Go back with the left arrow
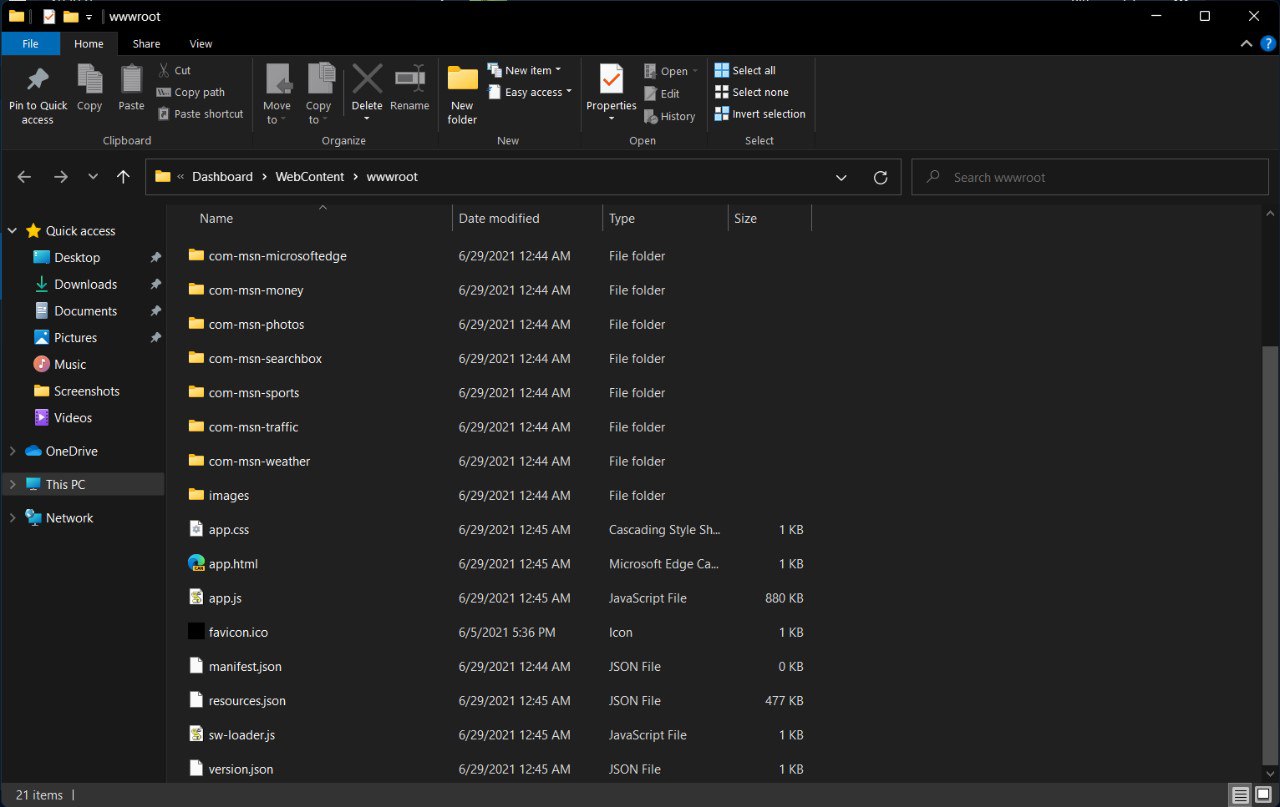Viewport: 1280px width, 807px height. click(25, 177)
